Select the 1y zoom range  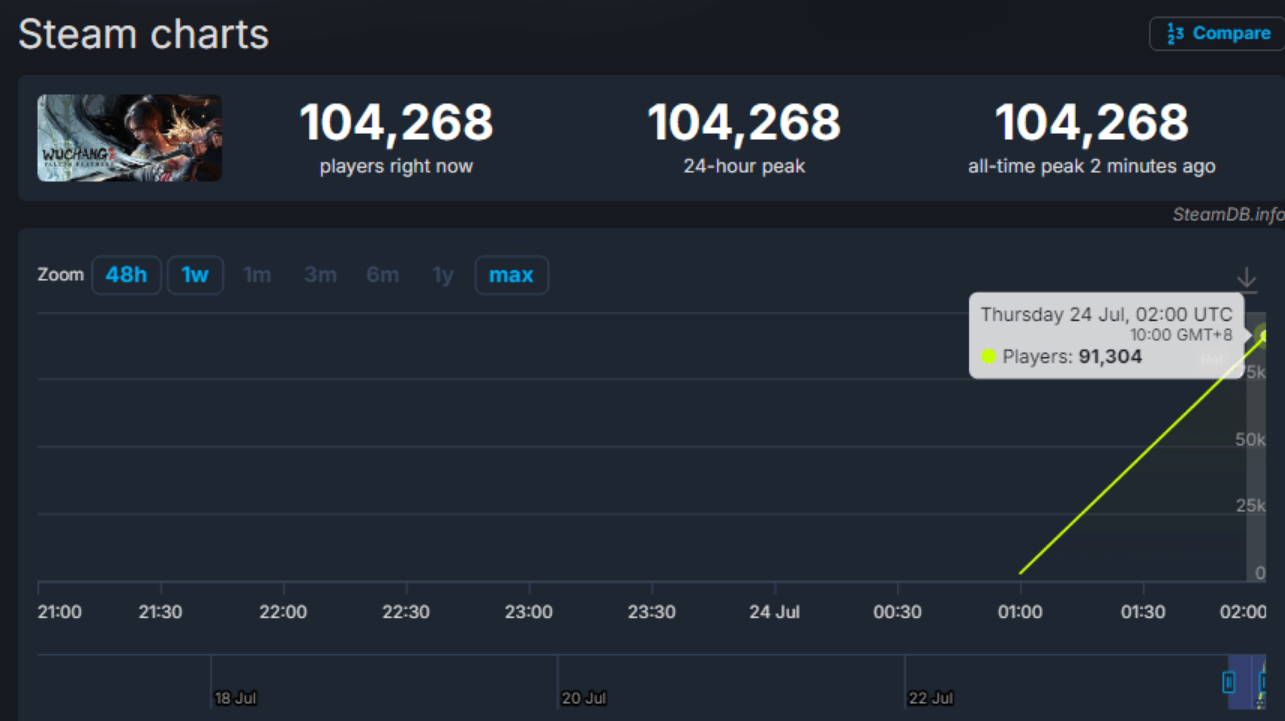443,275
